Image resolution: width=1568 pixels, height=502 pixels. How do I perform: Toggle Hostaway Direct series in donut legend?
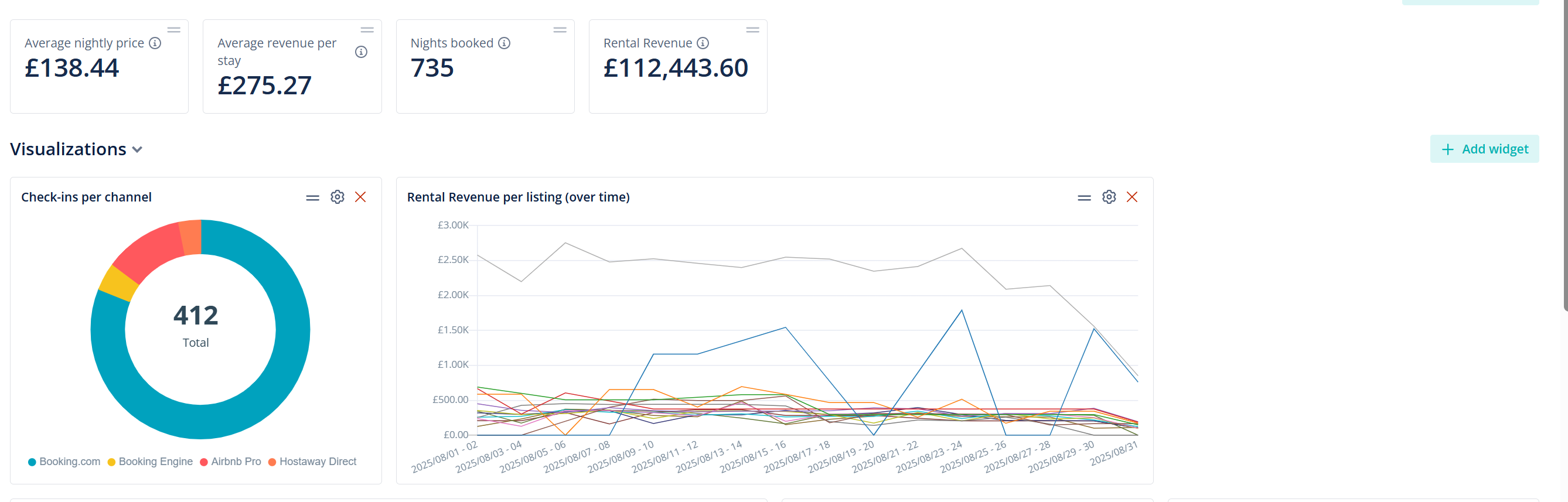coord(312,462)
